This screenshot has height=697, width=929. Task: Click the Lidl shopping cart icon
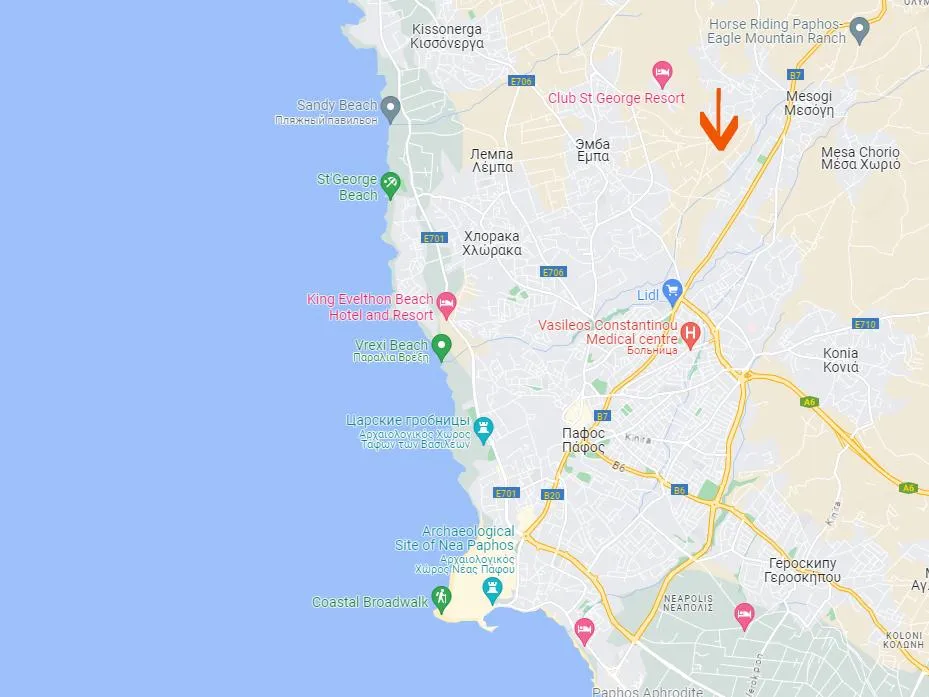(x=672, y=292)
